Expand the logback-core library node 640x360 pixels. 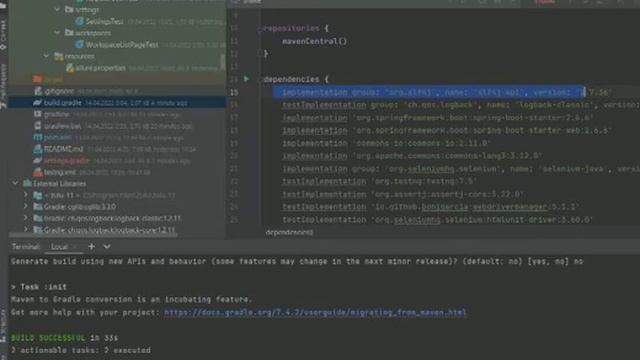(x=26, y=229)
